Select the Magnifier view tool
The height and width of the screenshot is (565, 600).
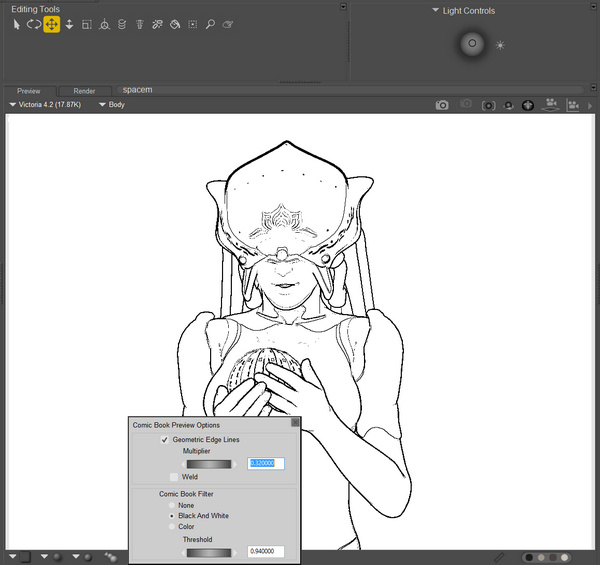pyautogui.click(x=210, y=24)
